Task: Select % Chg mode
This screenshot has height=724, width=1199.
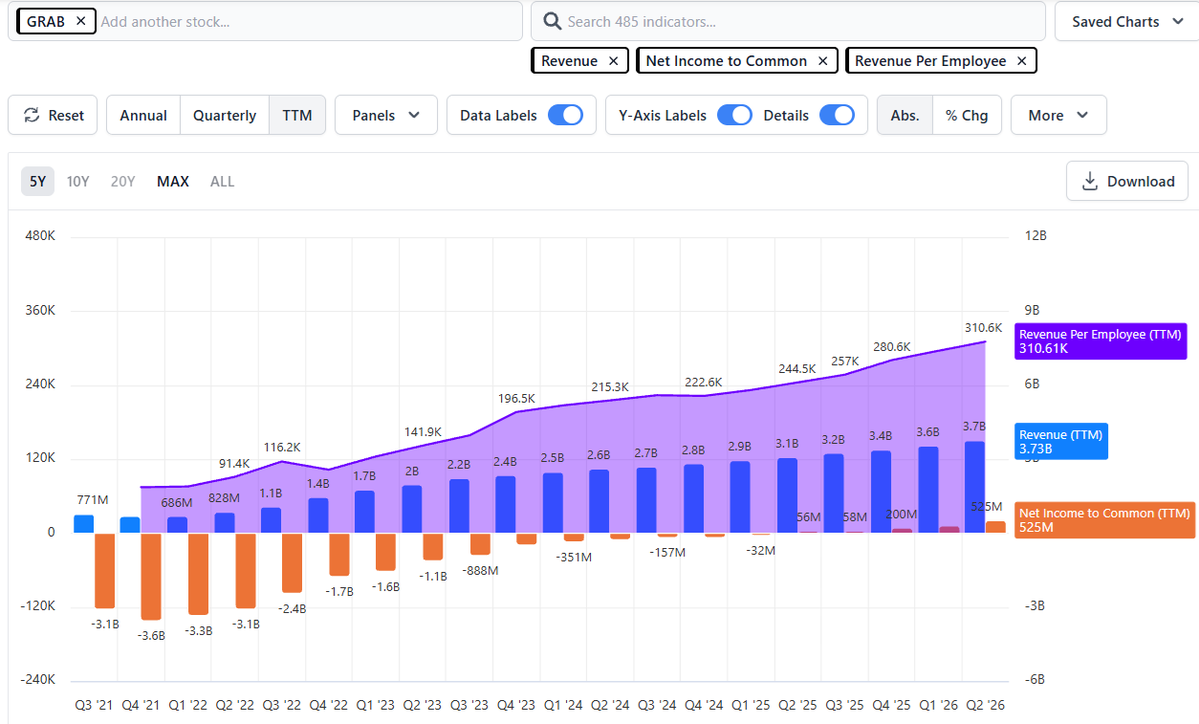Action: pyautogui.click(x=967, y=115)
